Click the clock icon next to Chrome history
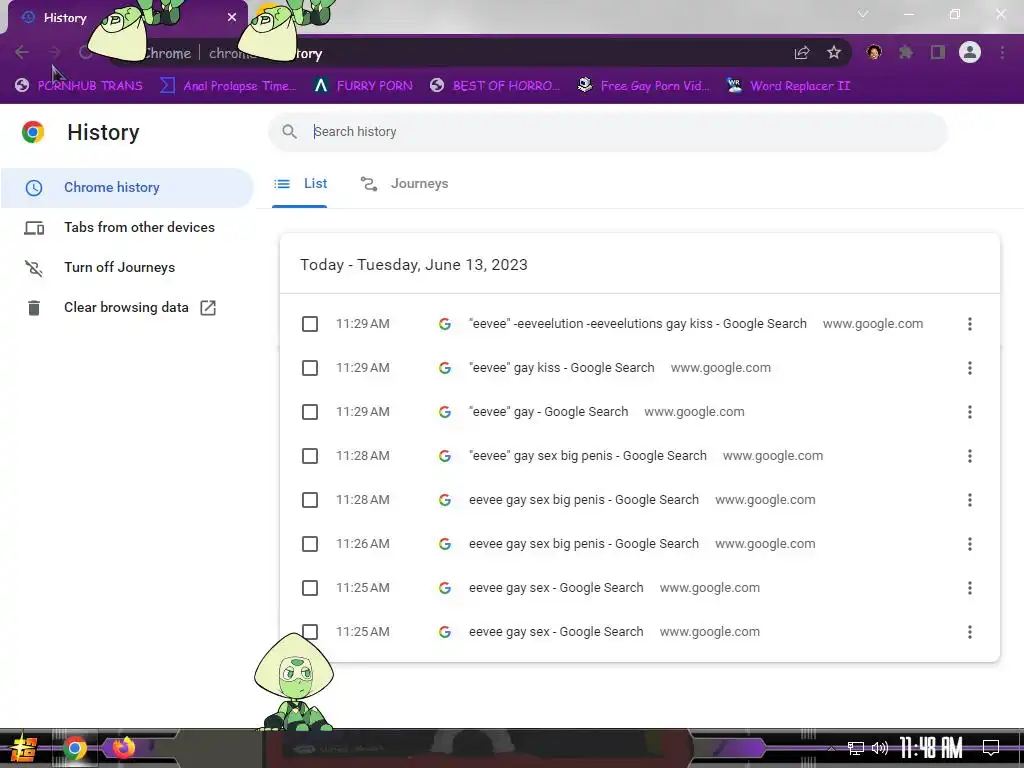The width and height of the screenshot is (1024, 768). coord(34,188)
